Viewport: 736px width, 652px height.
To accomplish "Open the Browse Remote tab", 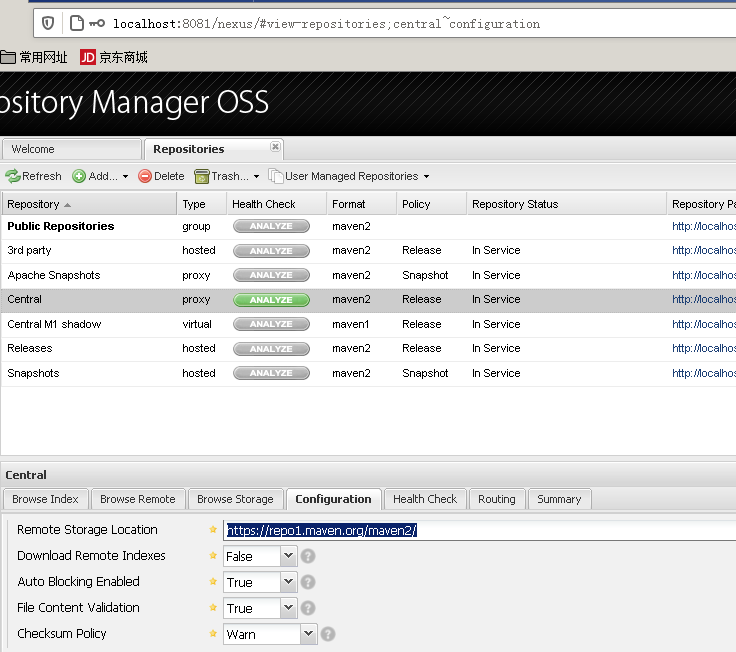I will pos(138,499).
